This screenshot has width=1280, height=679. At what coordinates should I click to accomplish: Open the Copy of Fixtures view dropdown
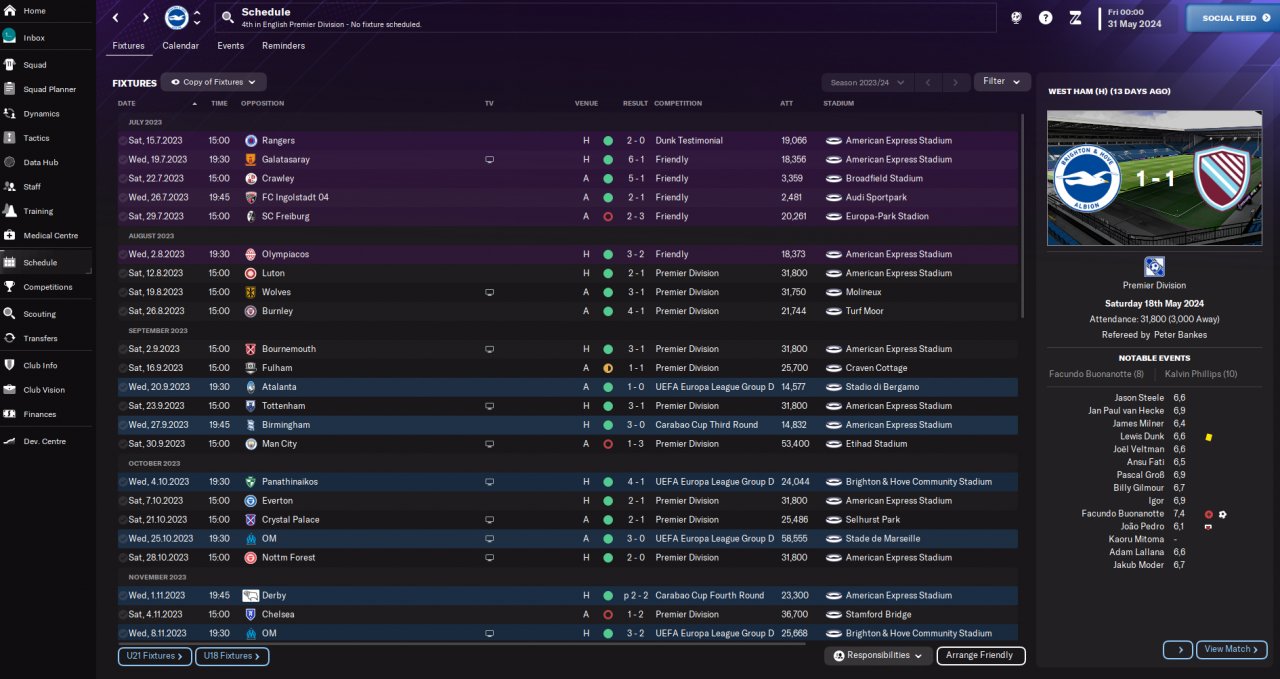coord(213,82)
